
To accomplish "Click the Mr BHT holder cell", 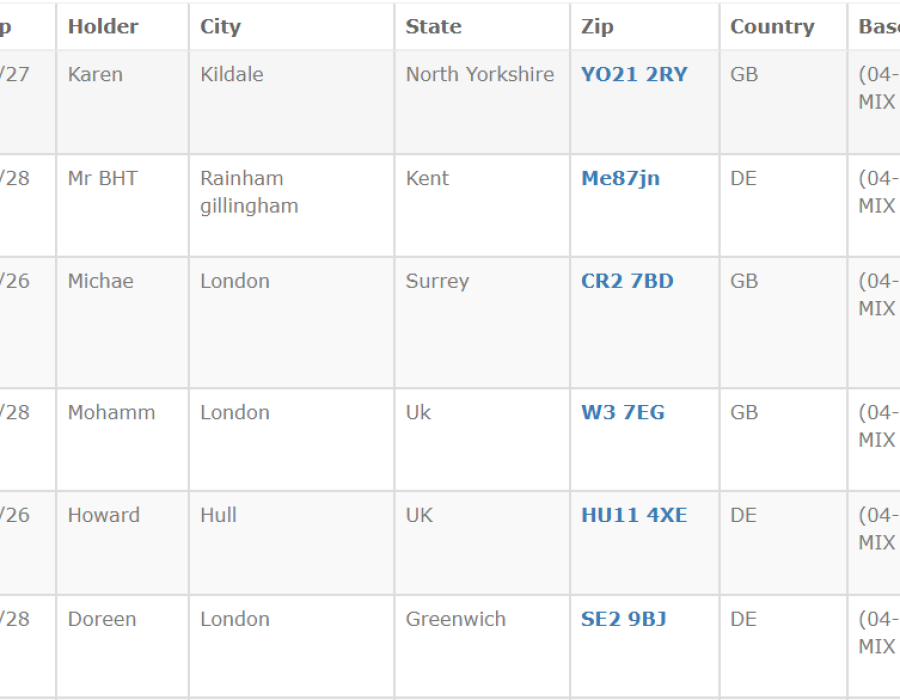I will [102, 179].
